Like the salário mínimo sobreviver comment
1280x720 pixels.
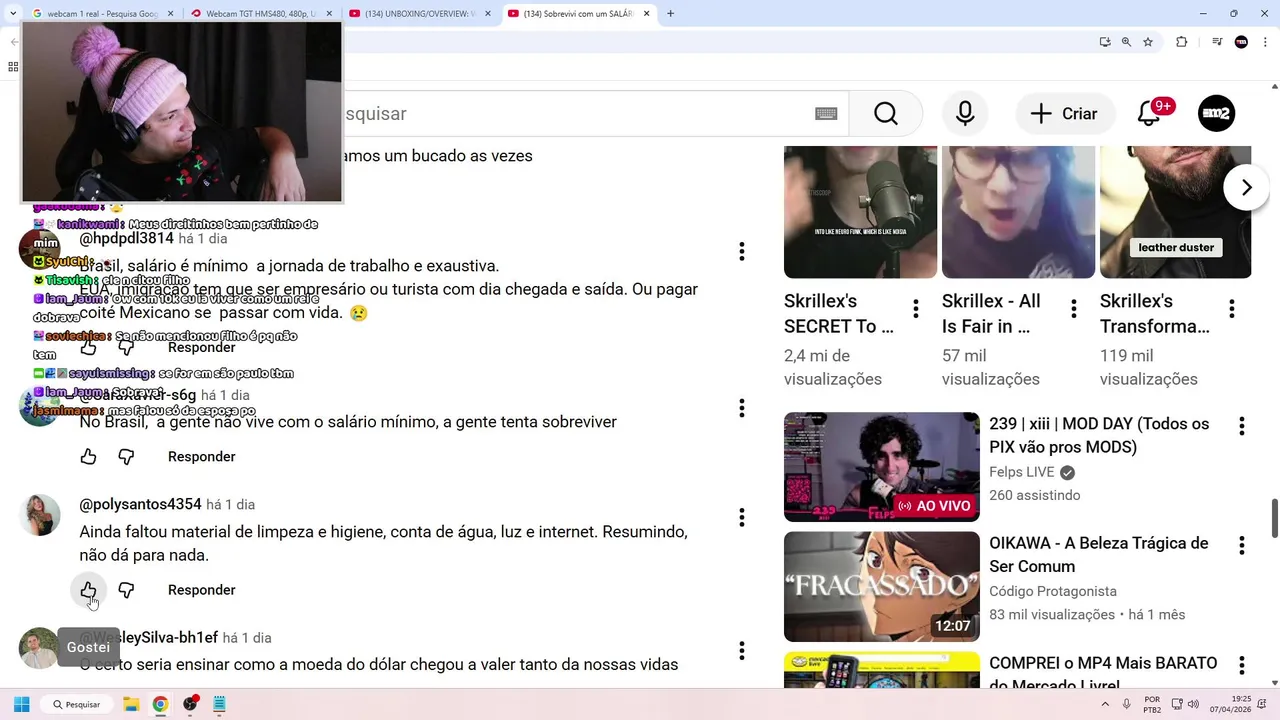pos(88,457)
